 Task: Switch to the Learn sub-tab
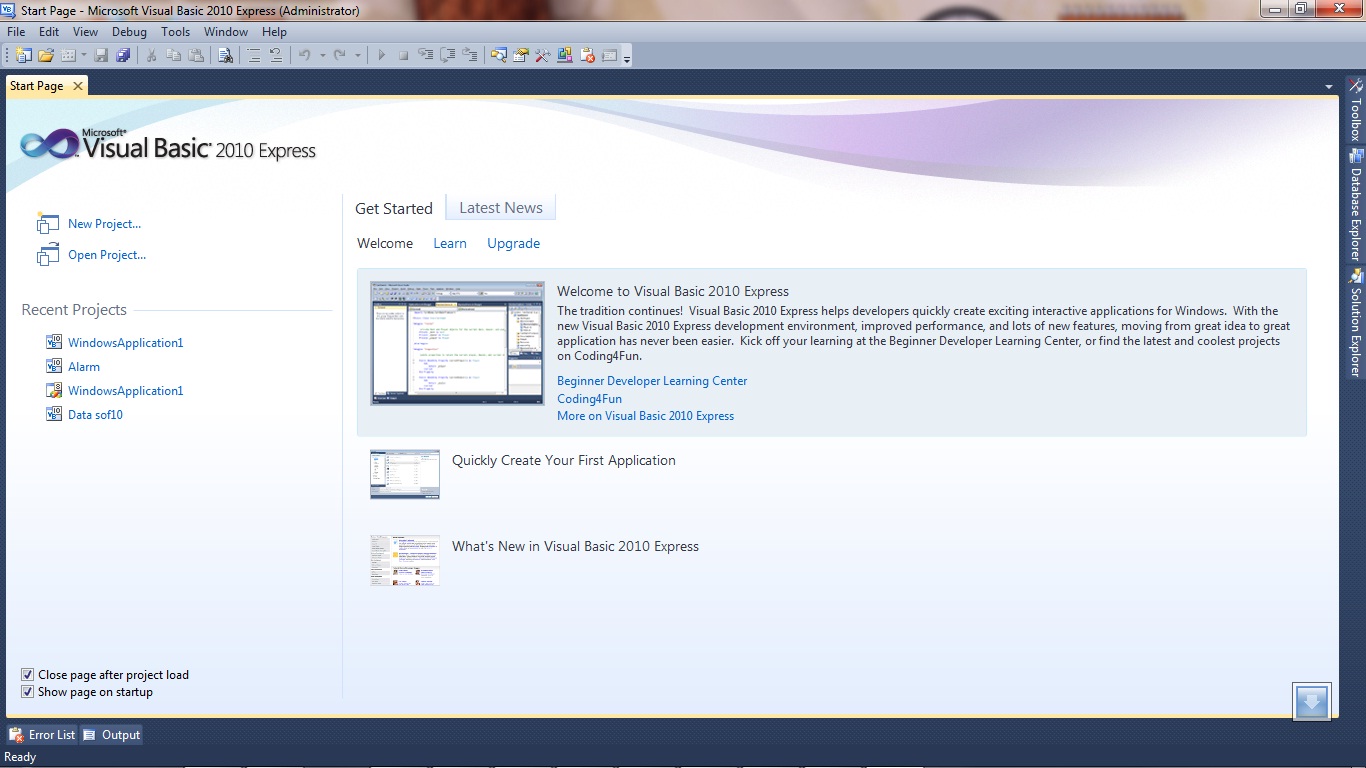point(450,243)
